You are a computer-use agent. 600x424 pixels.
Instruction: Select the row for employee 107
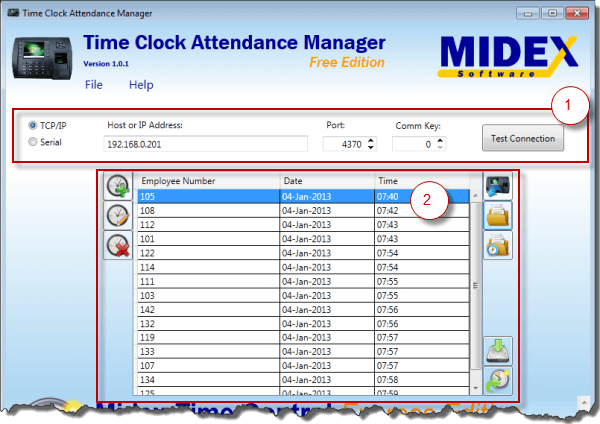coord(303,365)
